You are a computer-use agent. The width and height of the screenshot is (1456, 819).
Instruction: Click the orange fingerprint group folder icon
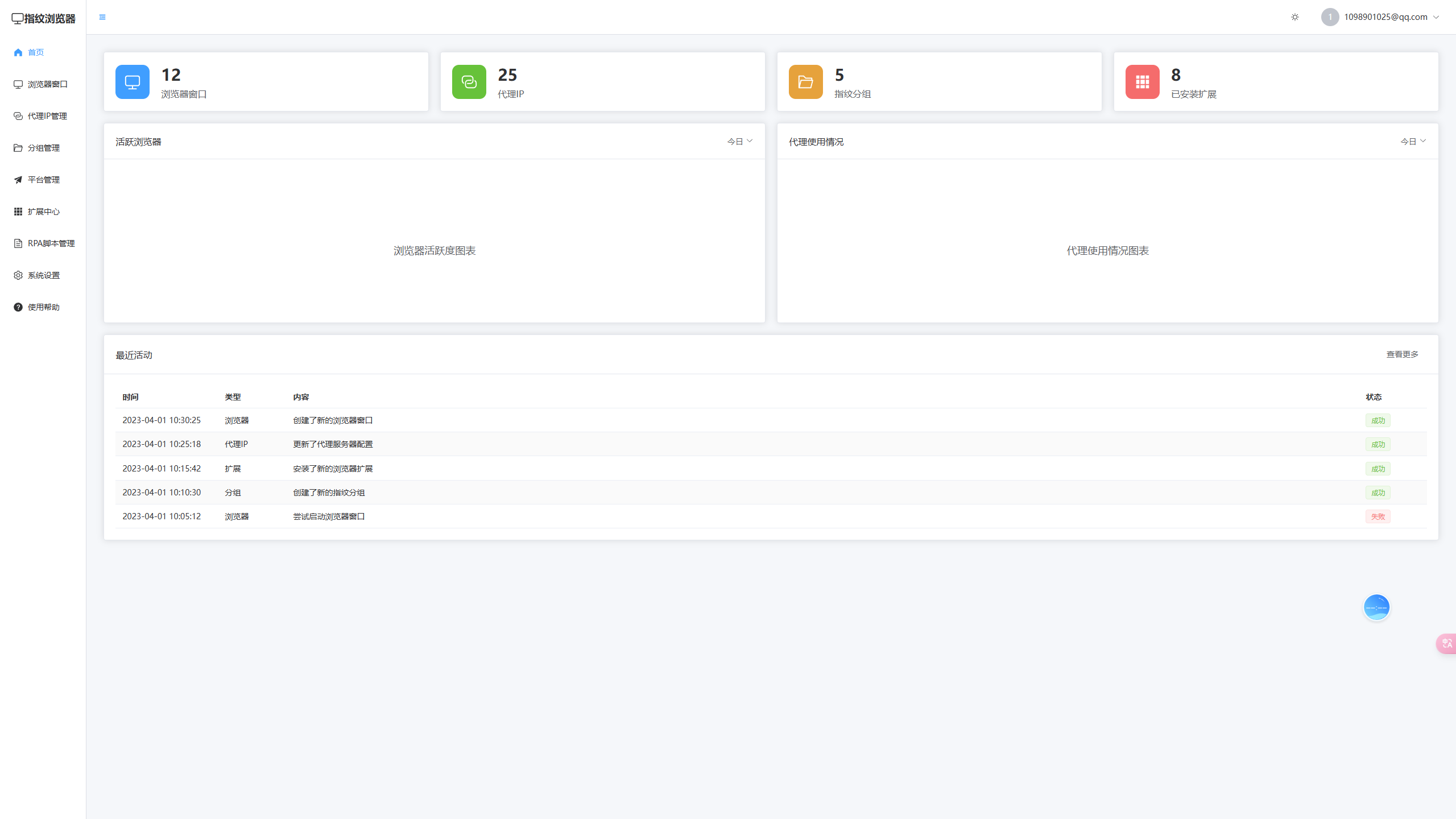pyautogui.click(x=805, y=82)
